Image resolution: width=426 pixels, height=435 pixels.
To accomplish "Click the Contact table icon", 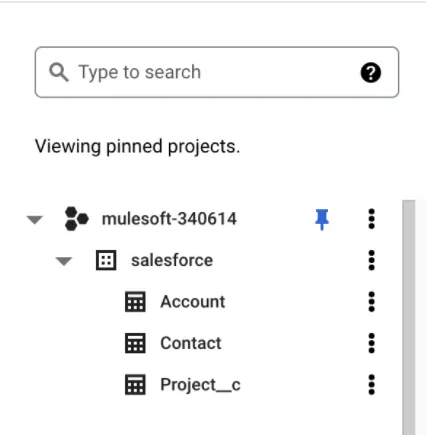I will click(x=135, y=343).
